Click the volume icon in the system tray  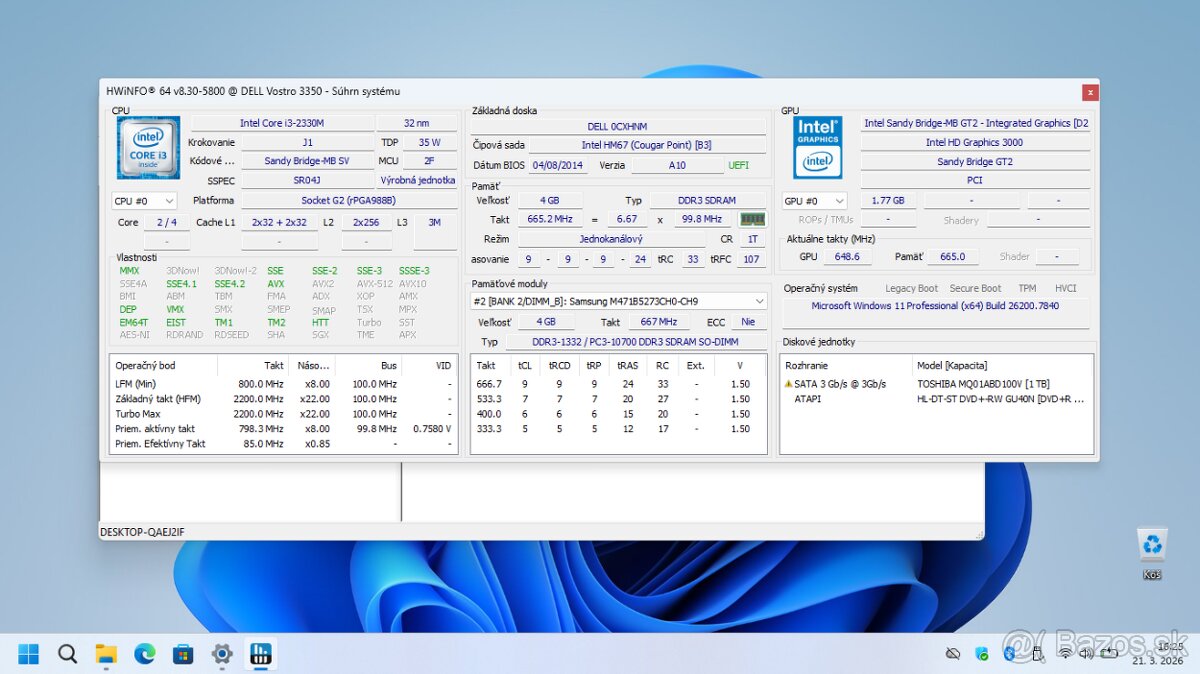[x=1086, y=653]
